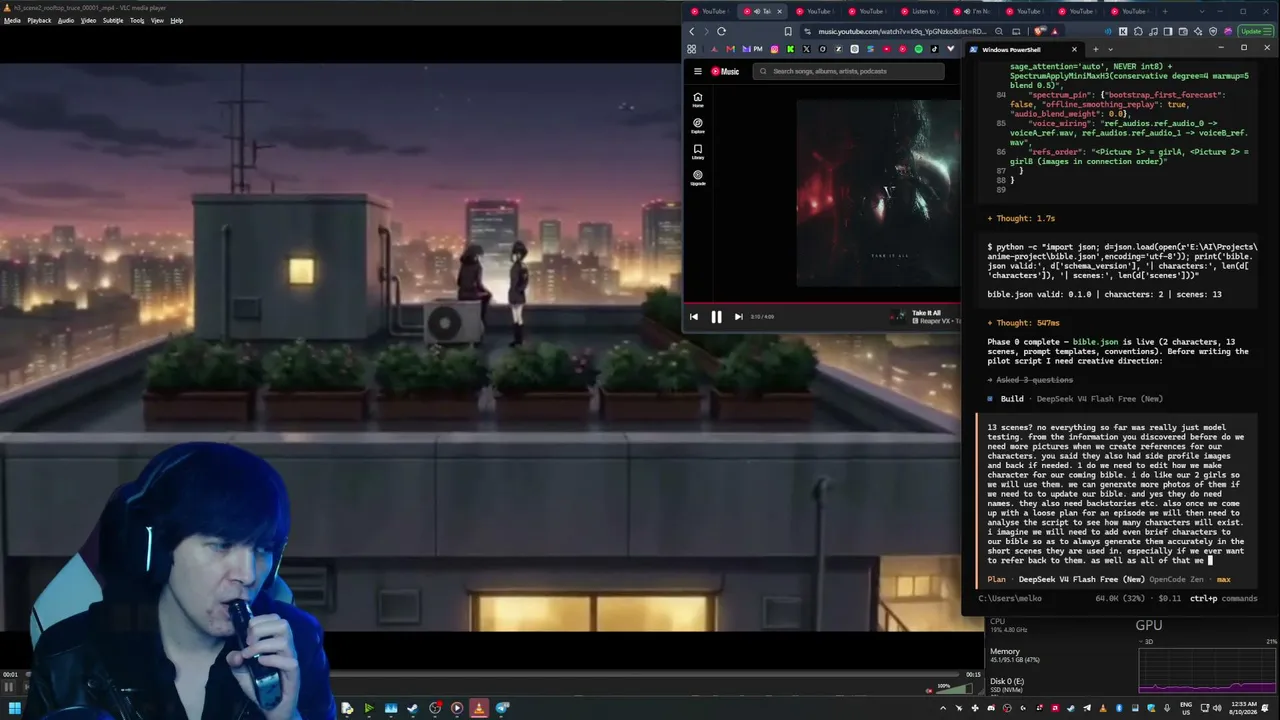The width and height of the screenshot is (1280, 720).
Task: Open Steam from the taskbar
Action: point(413,708)
